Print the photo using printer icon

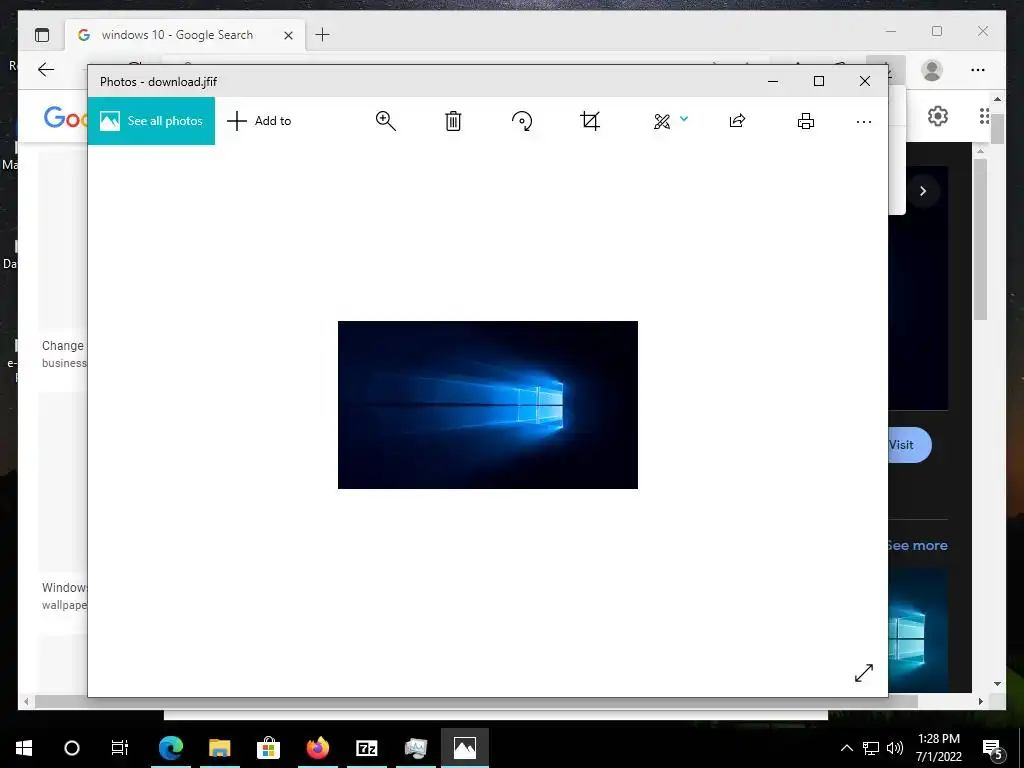(806, 121)
